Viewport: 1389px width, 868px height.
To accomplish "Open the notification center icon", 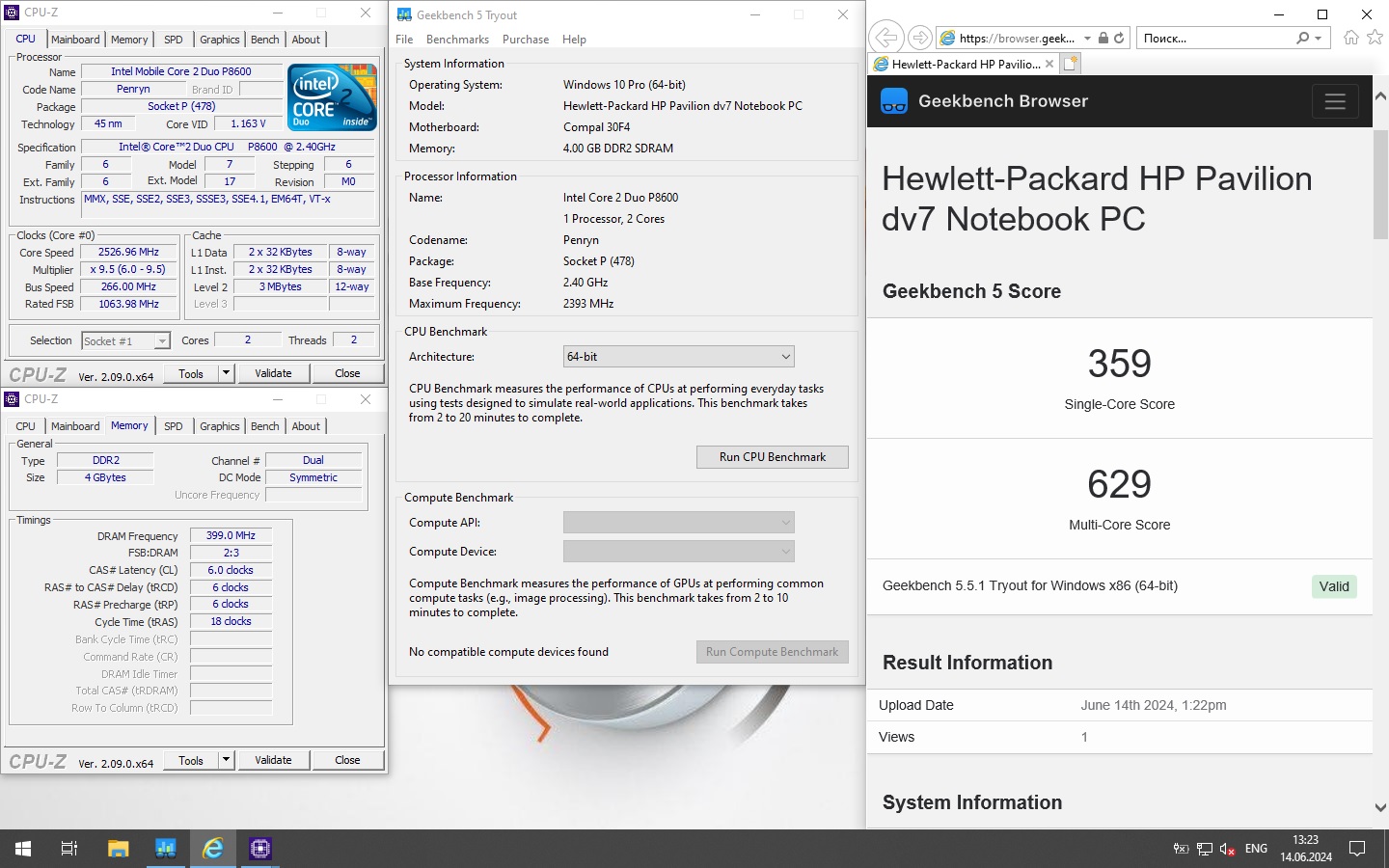I will point(1357,849).
